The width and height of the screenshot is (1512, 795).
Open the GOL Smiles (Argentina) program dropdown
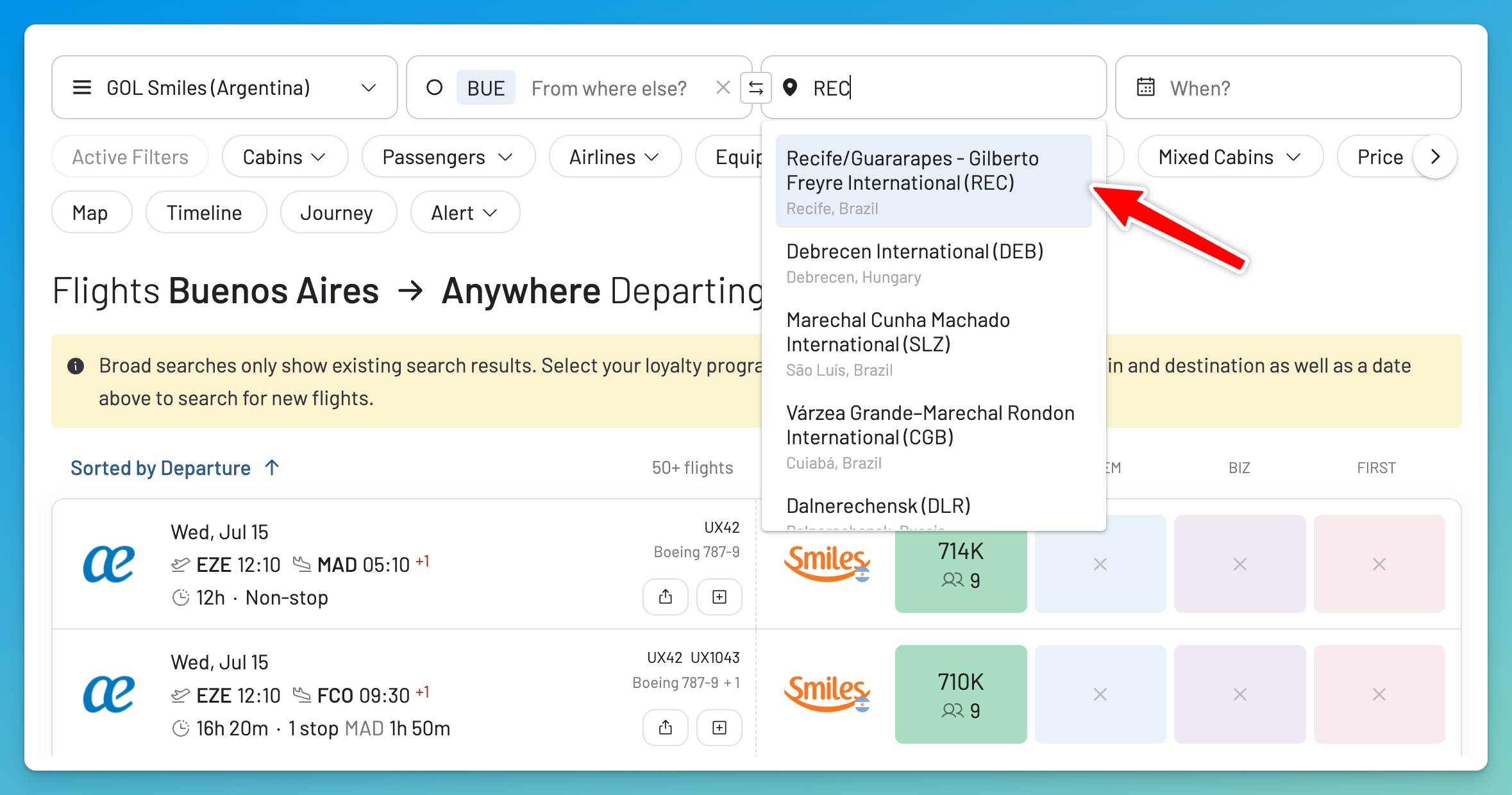224,87
